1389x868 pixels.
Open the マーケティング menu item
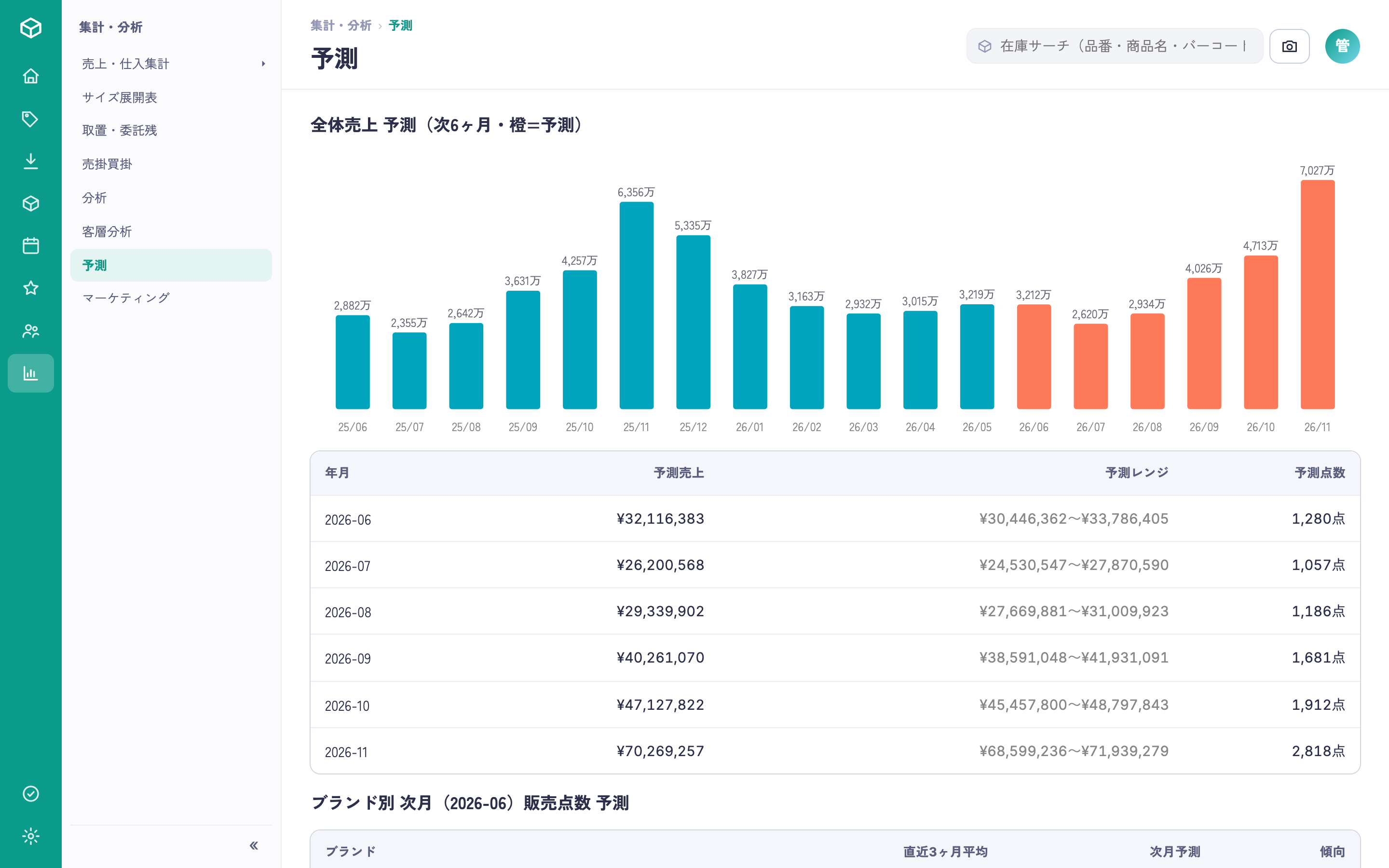click(x=171, y=298)
